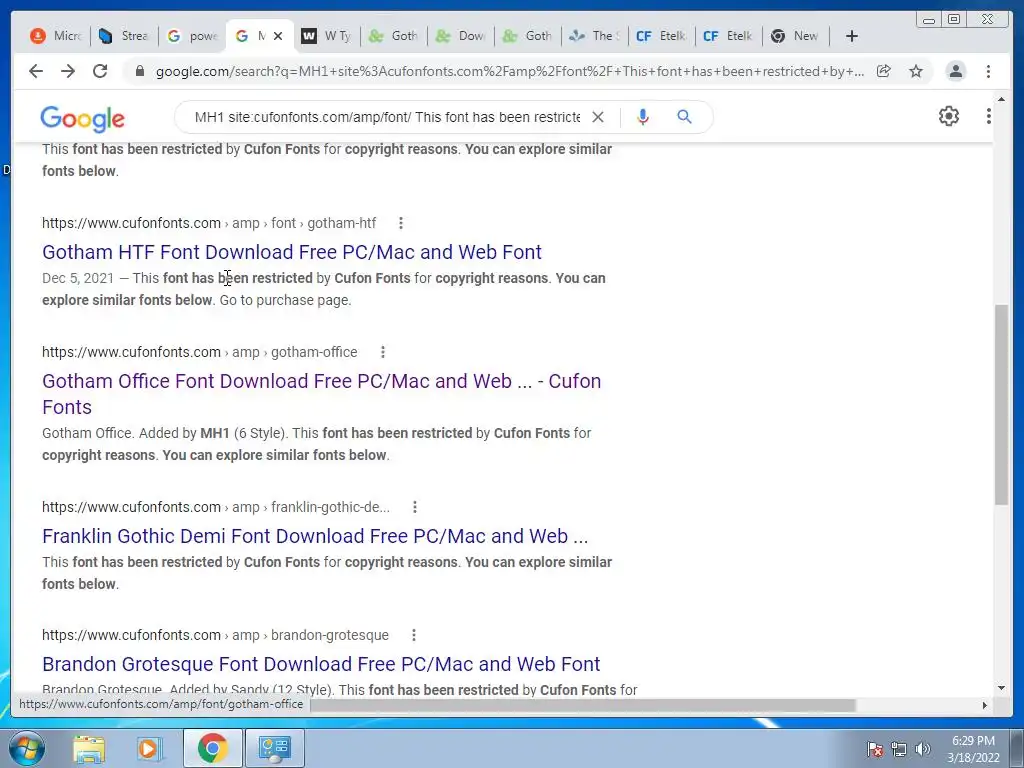The image size is (1024, 768).
Task: Go back to the previous page
Action: pyautogui.click(x=36, y=71)
